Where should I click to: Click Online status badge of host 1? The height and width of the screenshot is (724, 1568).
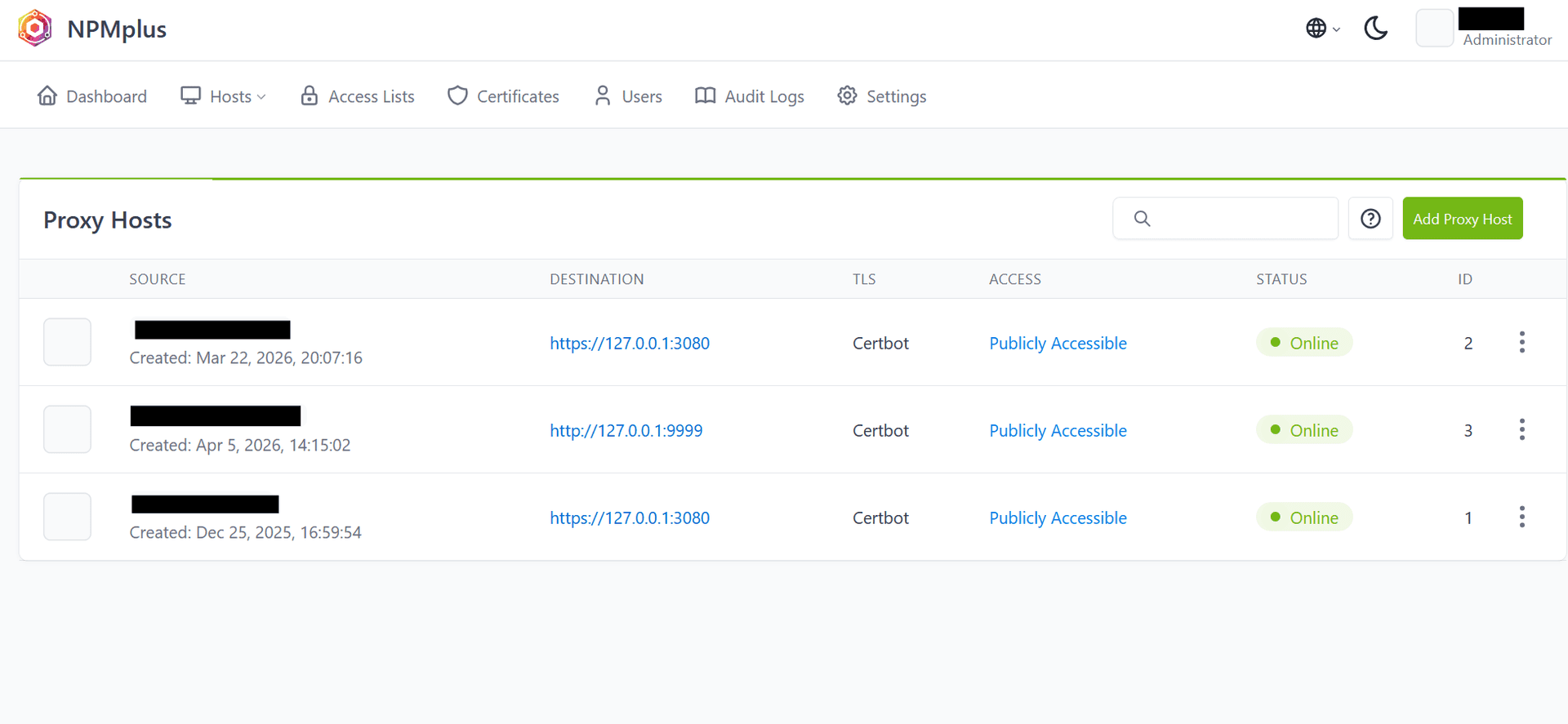point(1304,517)
